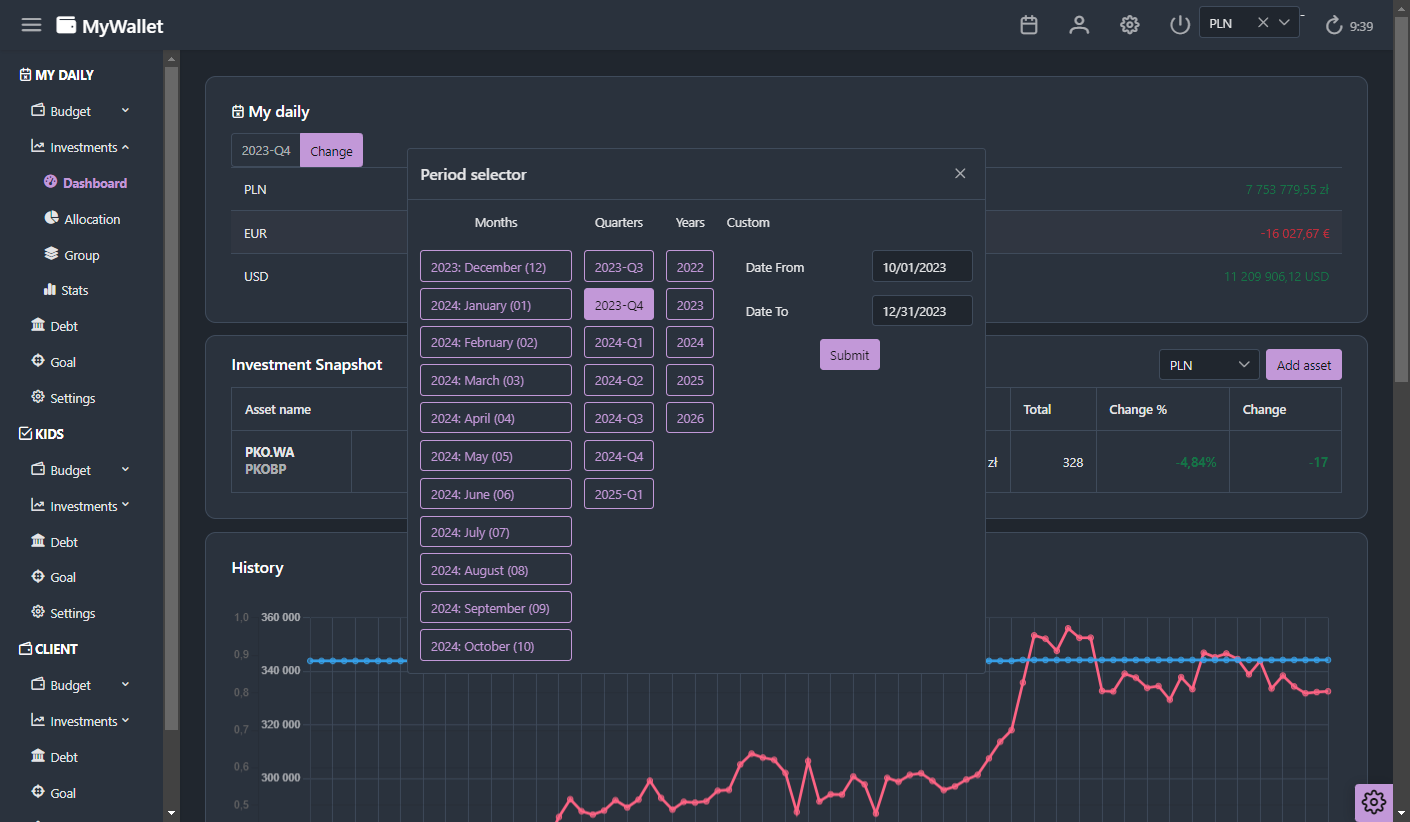
Task: Choose 2024: April (04) month
Action: click(x=496, y=418)
